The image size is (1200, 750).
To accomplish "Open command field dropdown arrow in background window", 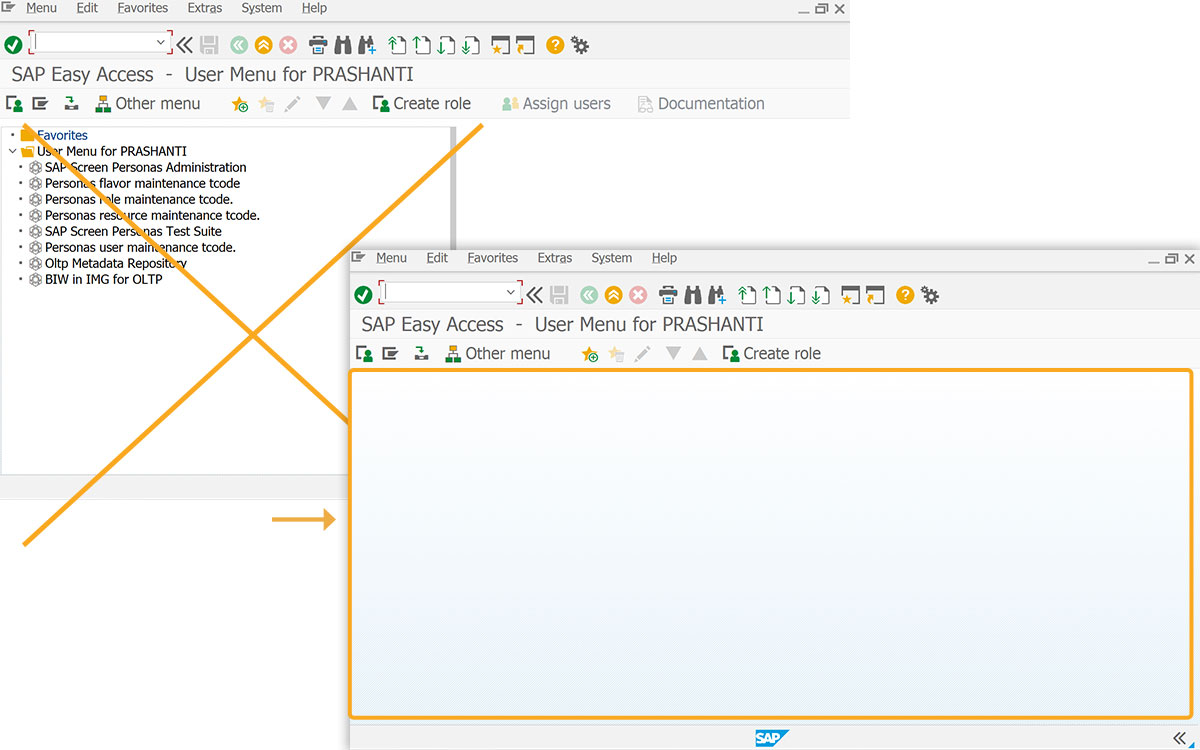I will pyautogui.click(x=161, y=43).
